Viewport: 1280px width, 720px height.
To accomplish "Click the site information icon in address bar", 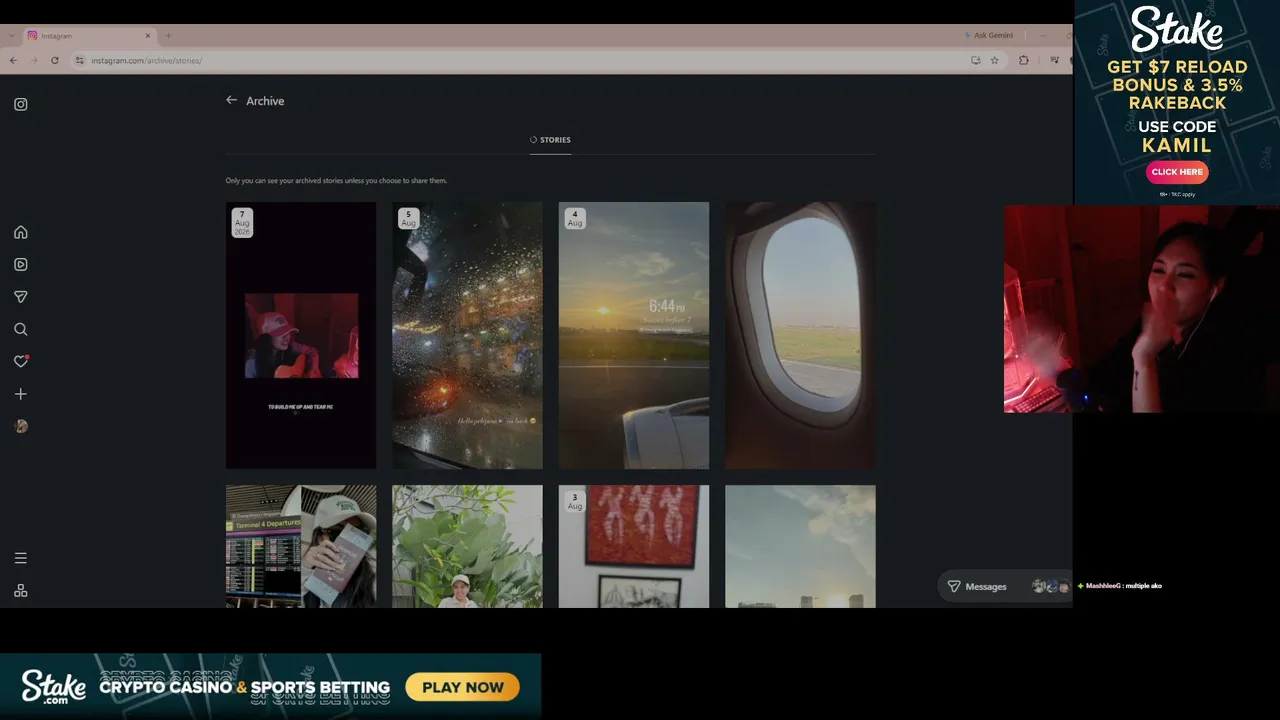I will coord(80,60).
